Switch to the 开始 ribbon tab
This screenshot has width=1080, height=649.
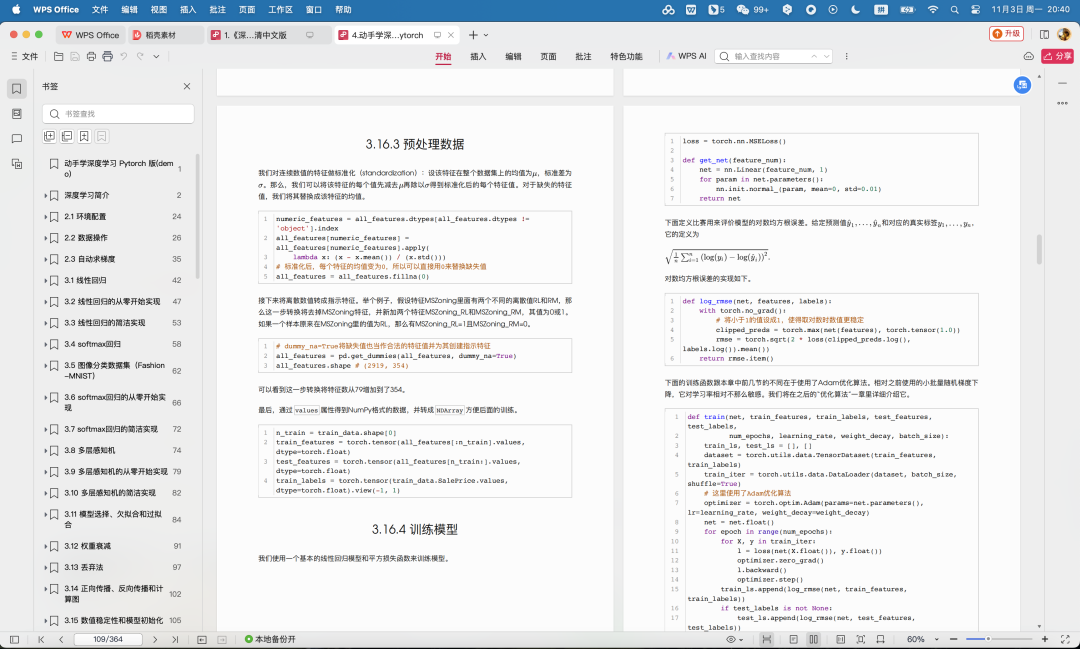pos(443,56)
